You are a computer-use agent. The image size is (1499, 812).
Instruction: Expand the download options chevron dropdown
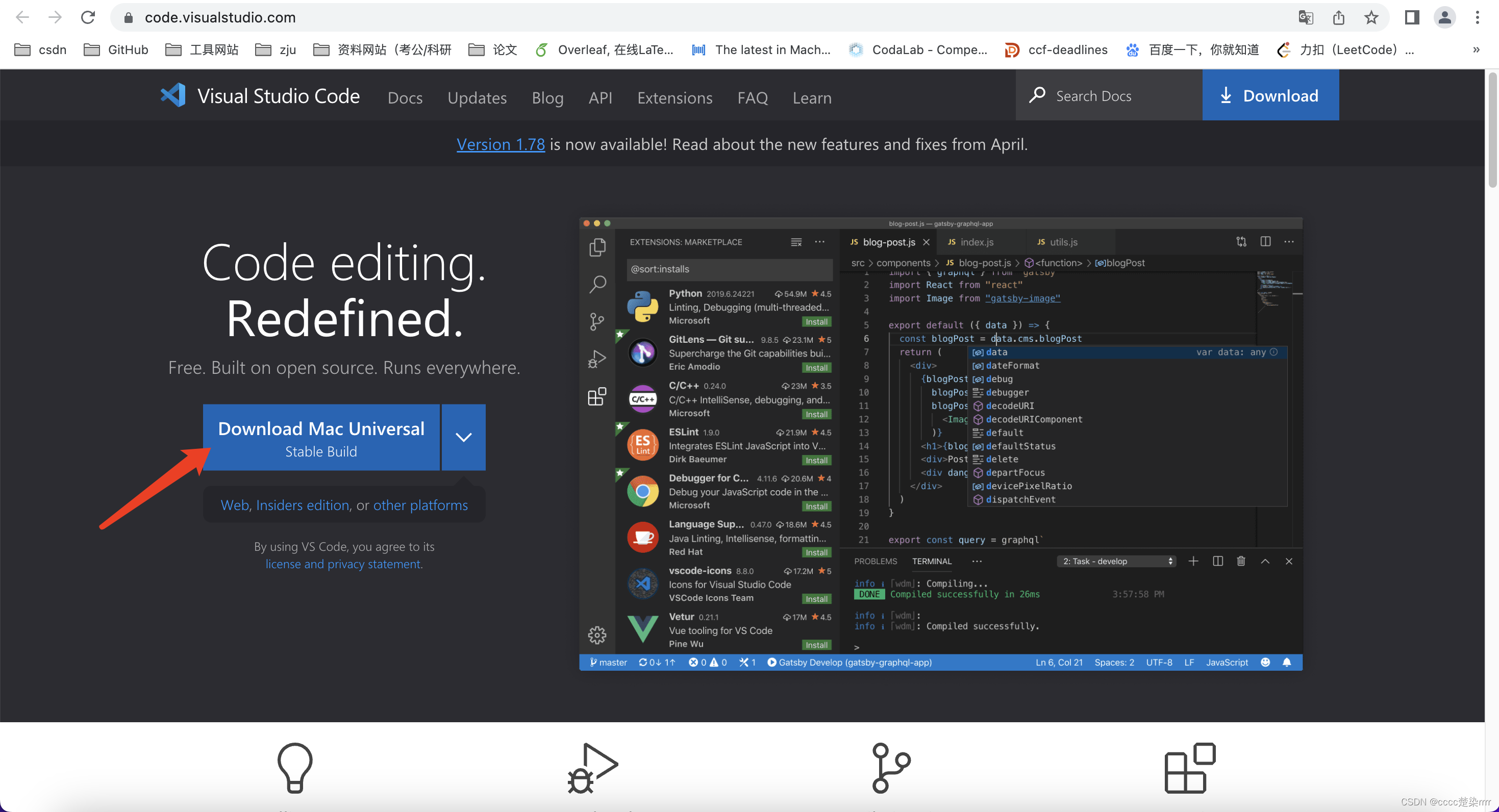pyautogui.click(x=463, y=438)
